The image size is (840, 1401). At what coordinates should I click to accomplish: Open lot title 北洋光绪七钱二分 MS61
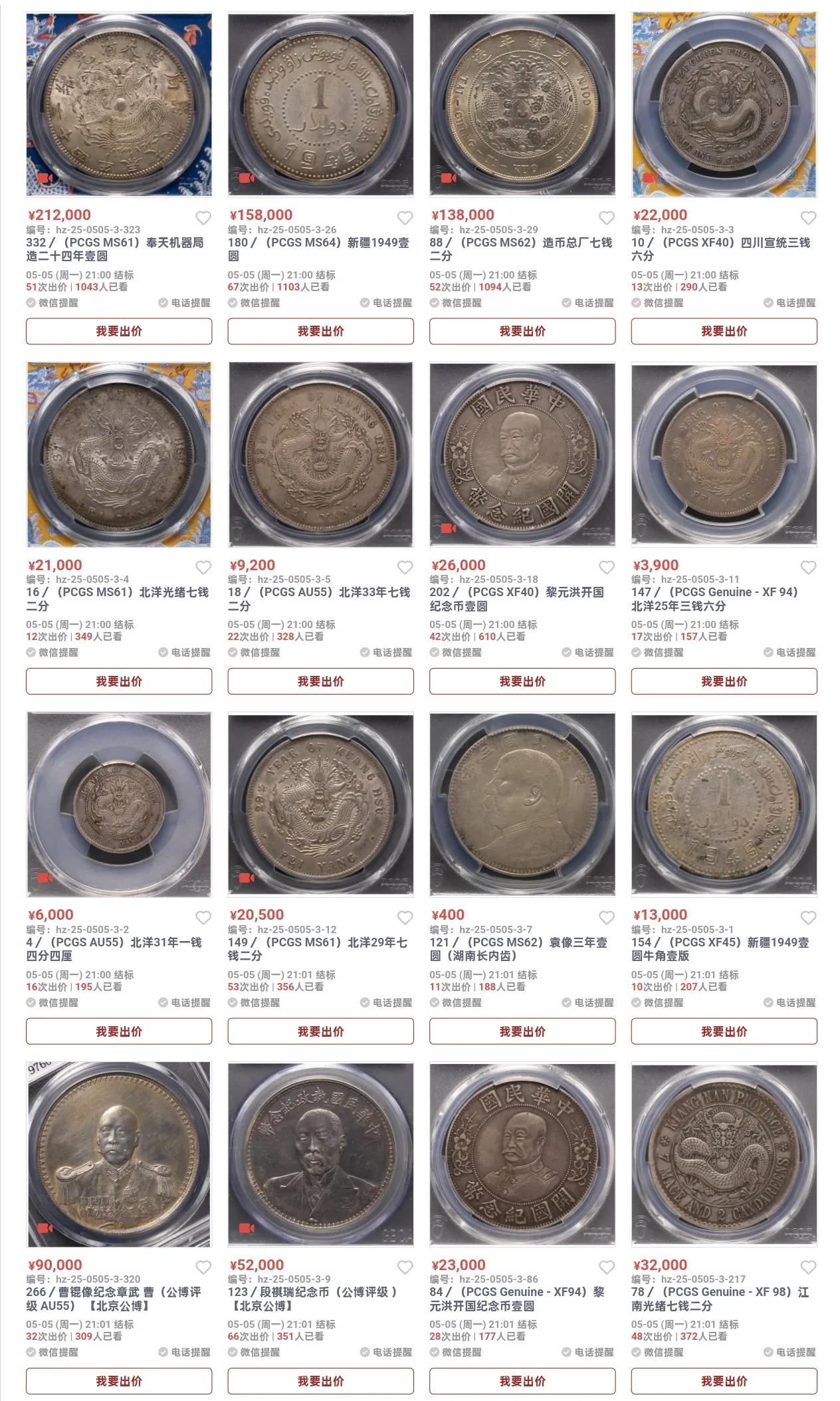point(118,599)
